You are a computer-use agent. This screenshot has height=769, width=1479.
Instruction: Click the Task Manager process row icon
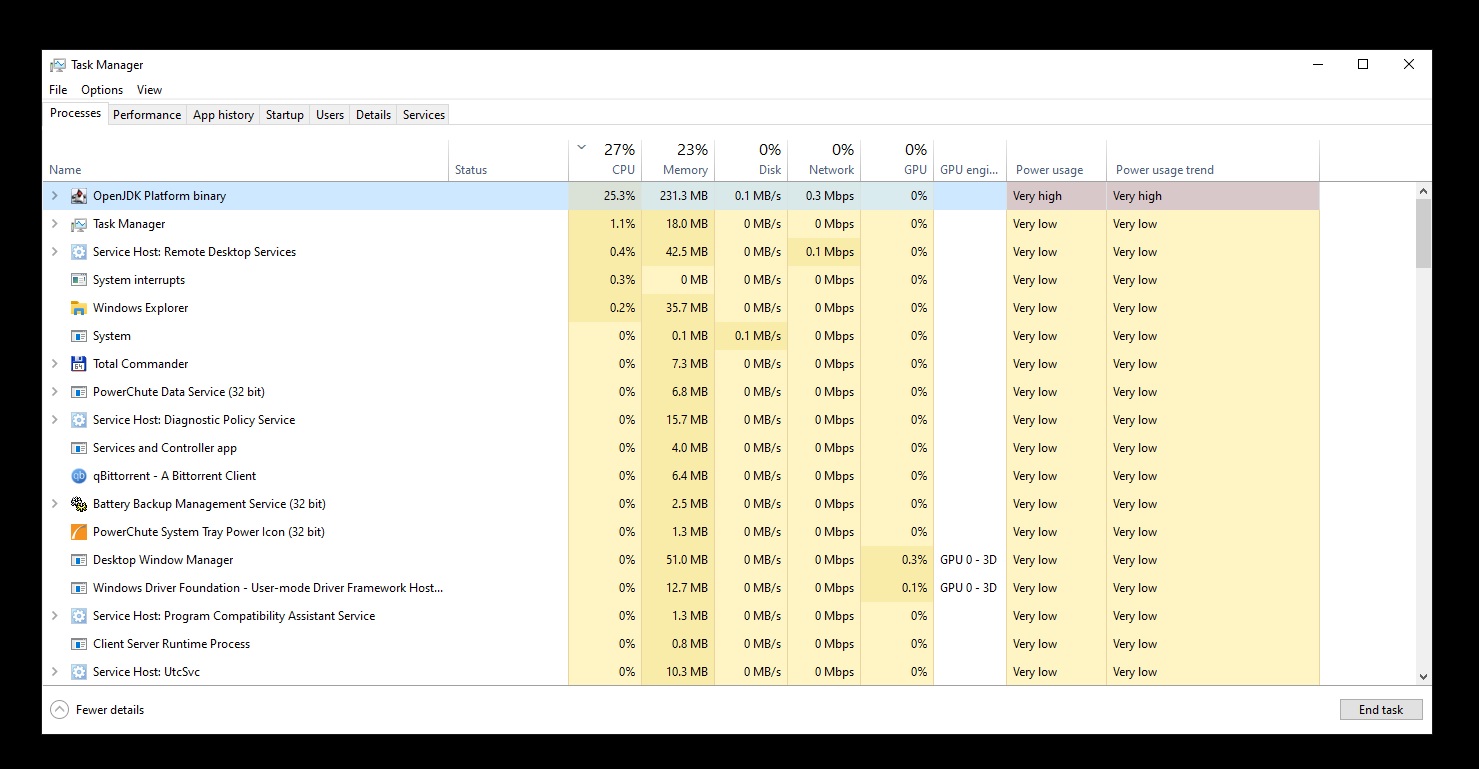[x=79, y=224]
